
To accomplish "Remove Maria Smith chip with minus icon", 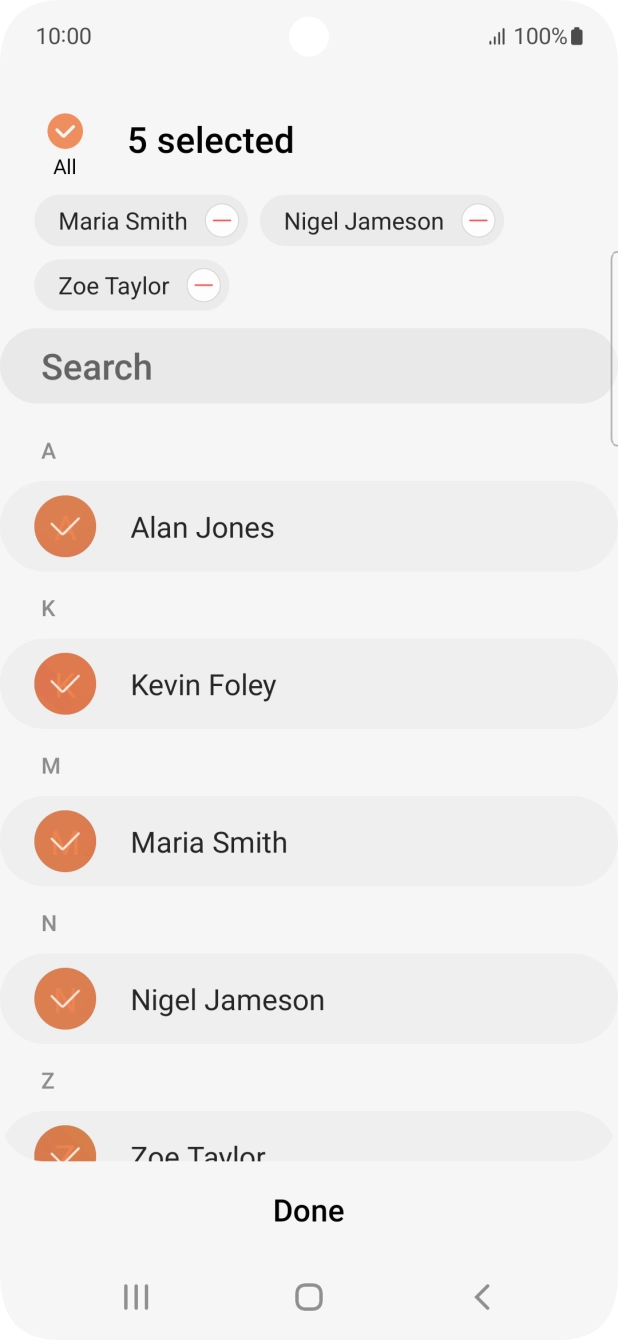I will pyautogui.click(x=222, y=220).
